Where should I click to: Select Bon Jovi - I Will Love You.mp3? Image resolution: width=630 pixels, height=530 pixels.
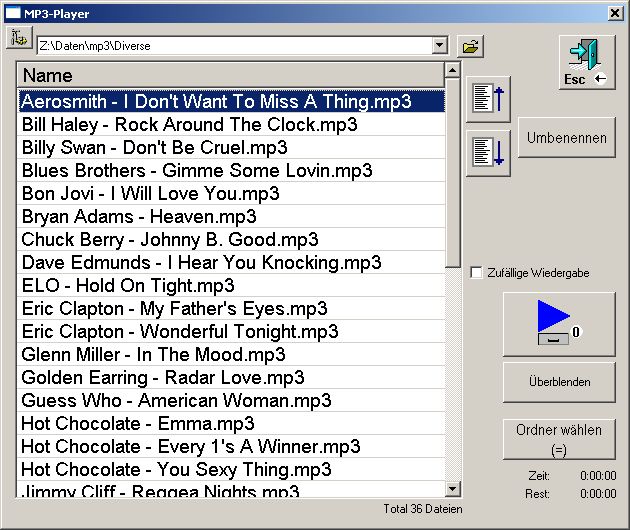tap(231, 193)
